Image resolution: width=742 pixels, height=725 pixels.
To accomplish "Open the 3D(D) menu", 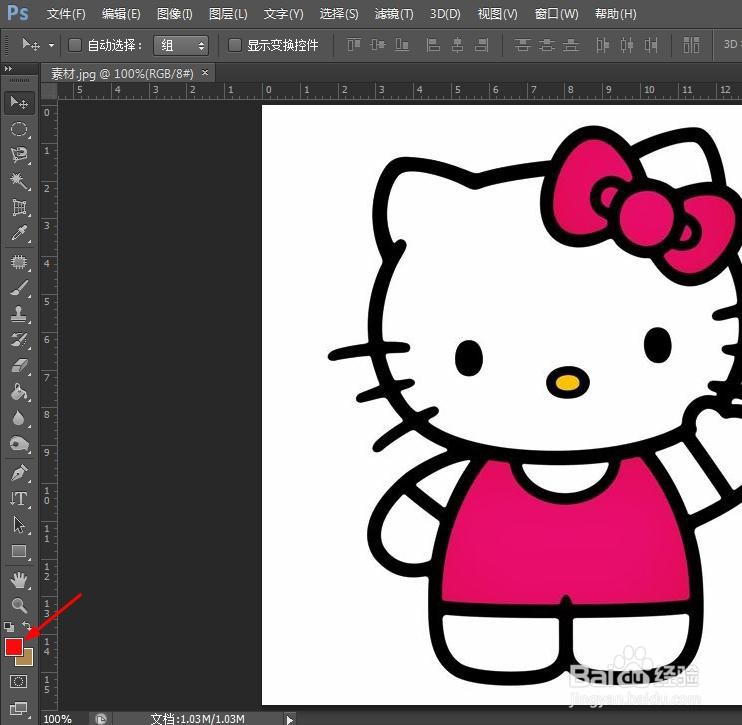I will coord(445,14).
